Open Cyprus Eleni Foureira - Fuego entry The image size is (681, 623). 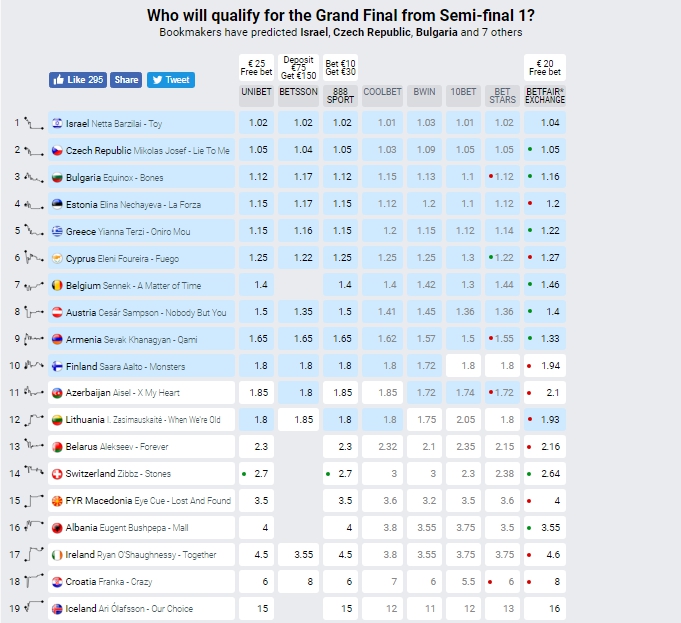[143, 258]
